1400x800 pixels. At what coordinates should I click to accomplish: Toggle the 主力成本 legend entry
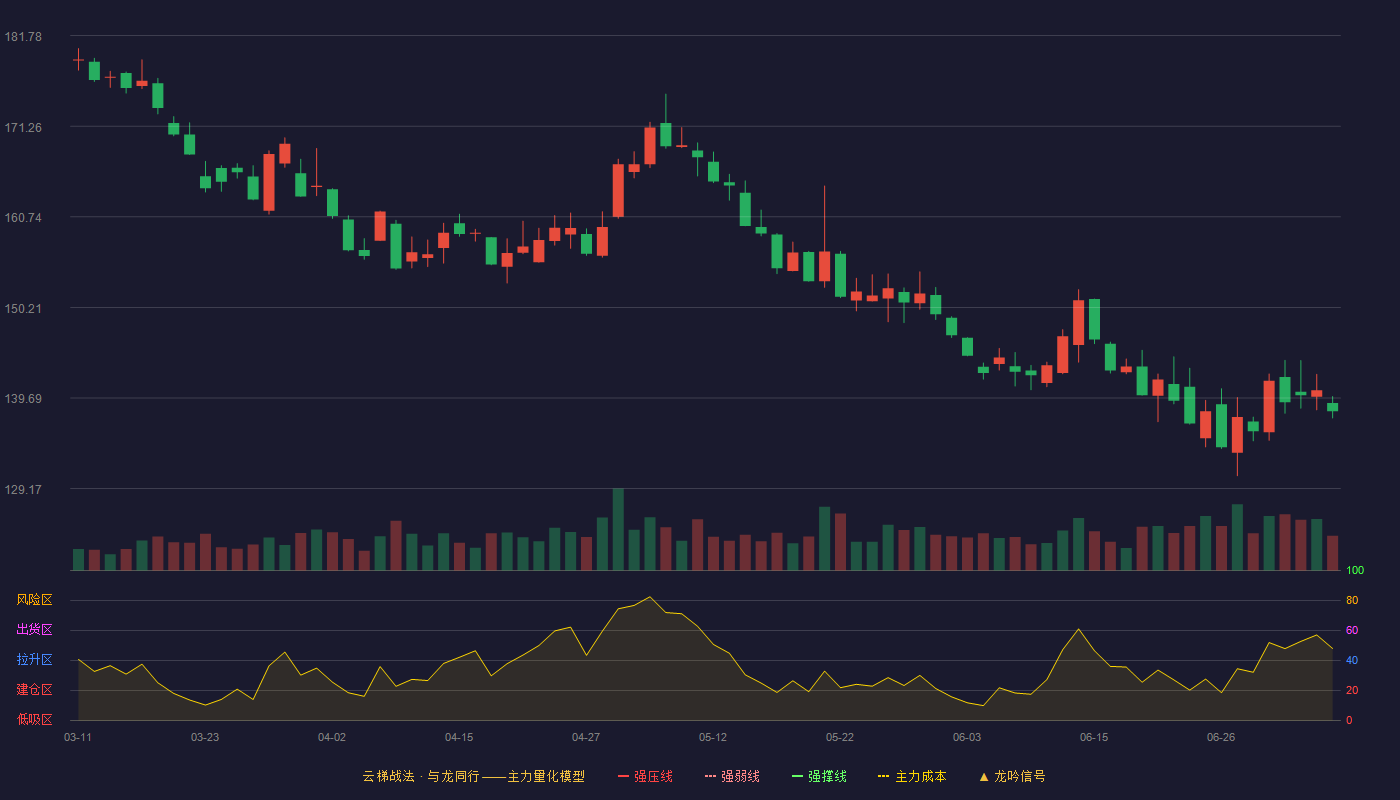[x=912, y=776]
